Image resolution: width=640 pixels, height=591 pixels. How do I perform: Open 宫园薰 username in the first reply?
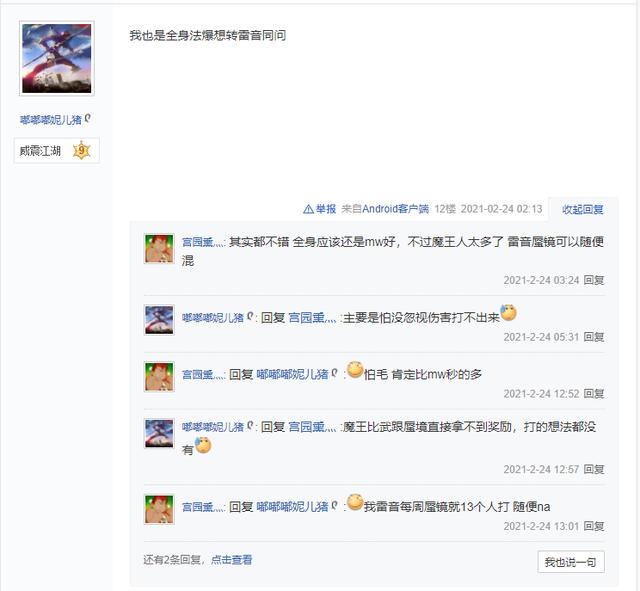(x=203, y=242)
